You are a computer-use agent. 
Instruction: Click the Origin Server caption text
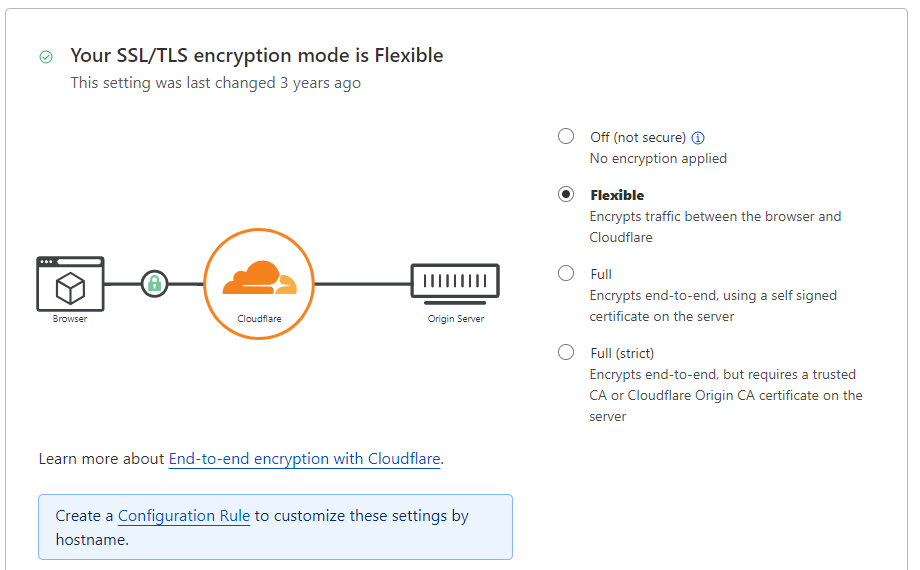(456, 319)
